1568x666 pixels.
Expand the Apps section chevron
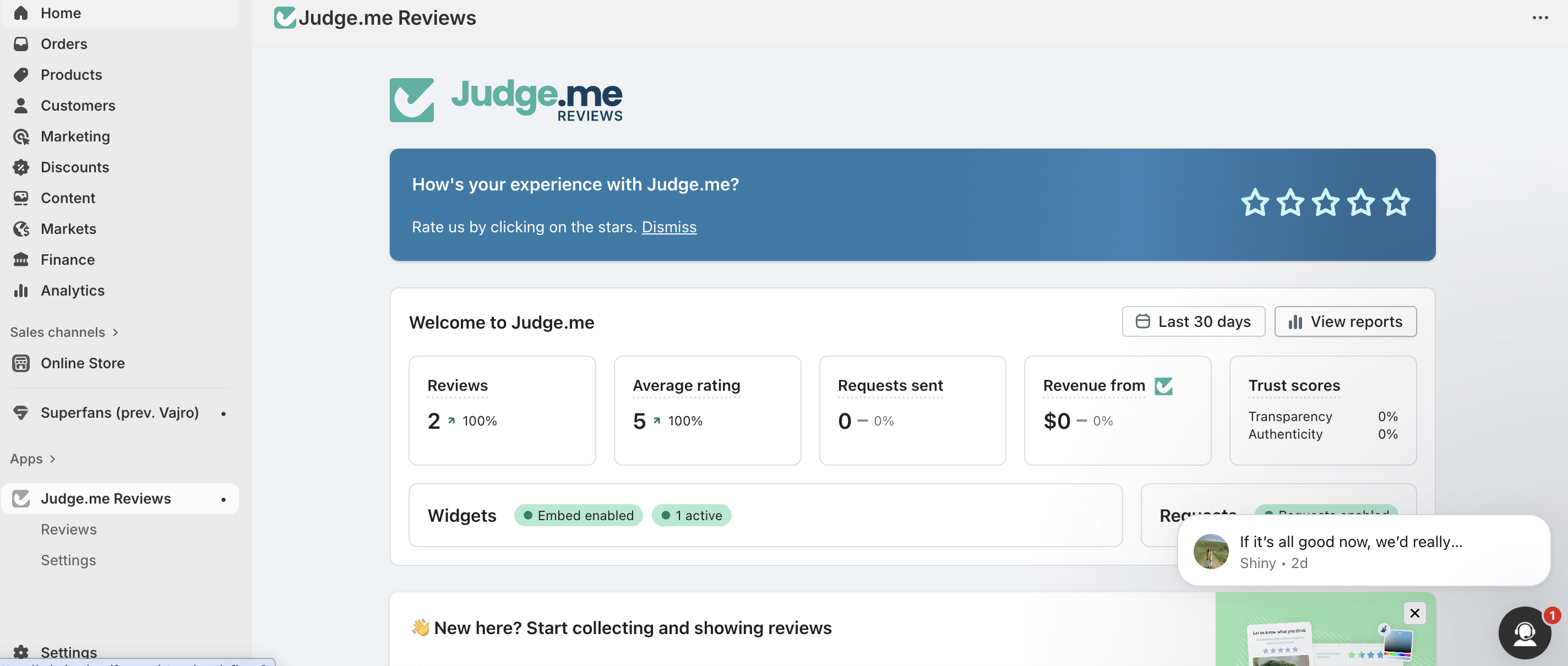click(x=52, y=459)
